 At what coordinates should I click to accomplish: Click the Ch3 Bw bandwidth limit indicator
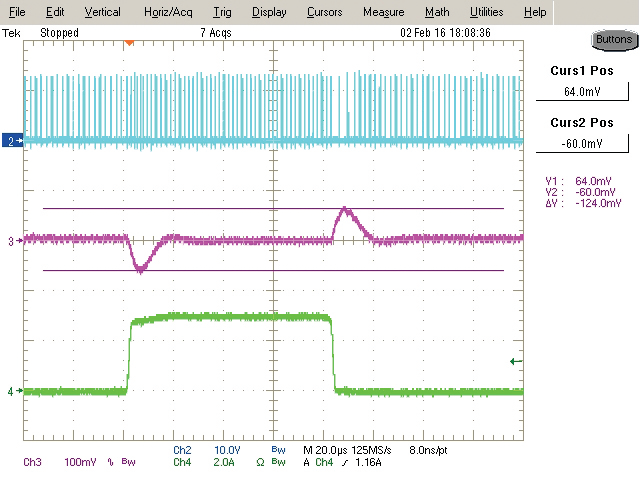point(128,462)
